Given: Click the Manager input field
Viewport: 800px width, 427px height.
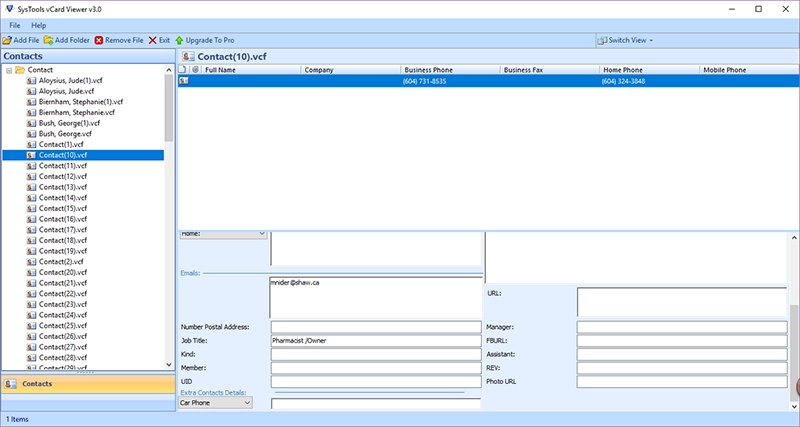Looking at the screenshot, I should coord(682,327).
